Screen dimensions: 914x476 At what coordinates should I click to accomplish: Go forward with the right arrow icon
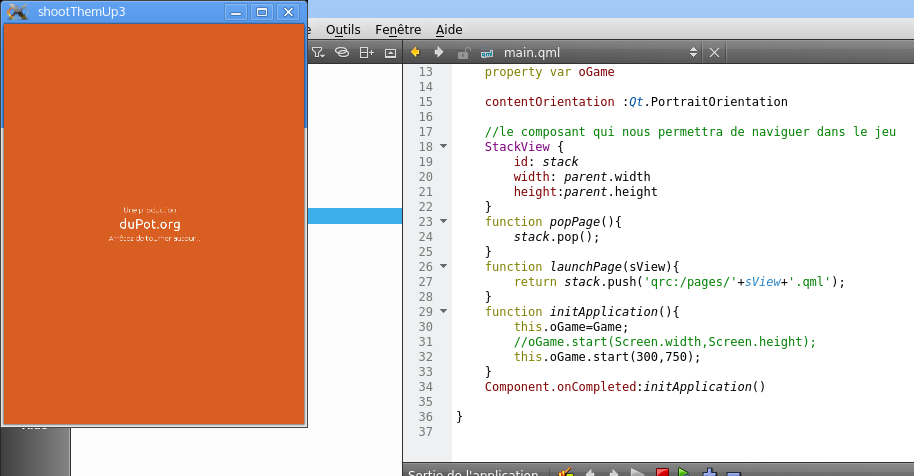438,52
